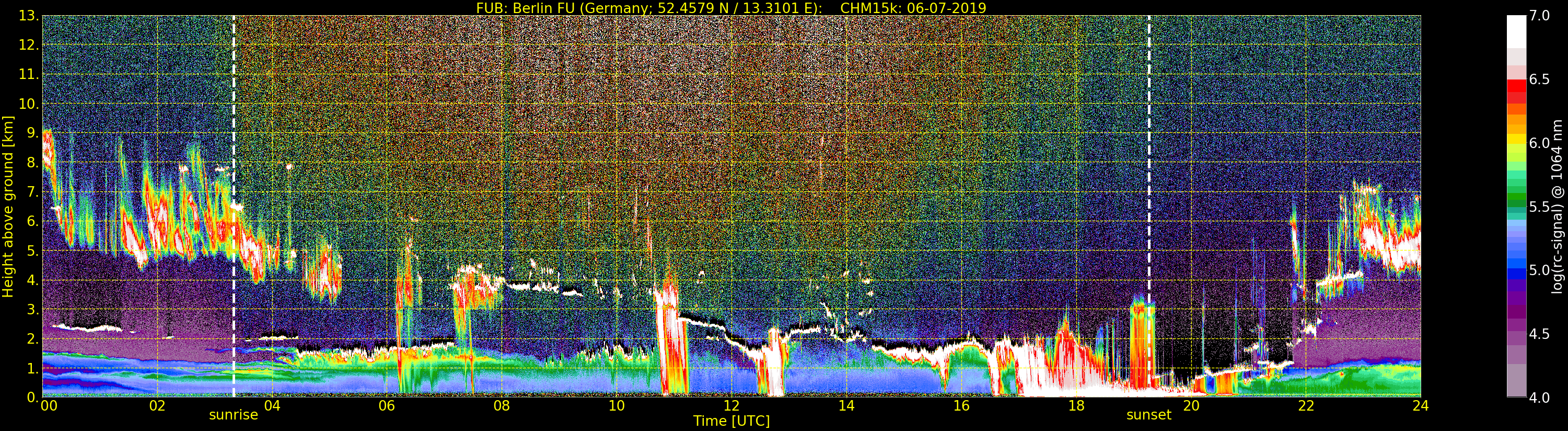Click the white top segment of the colorbar
Screen dimensions: 1568x431
(x=1516, y=32)
